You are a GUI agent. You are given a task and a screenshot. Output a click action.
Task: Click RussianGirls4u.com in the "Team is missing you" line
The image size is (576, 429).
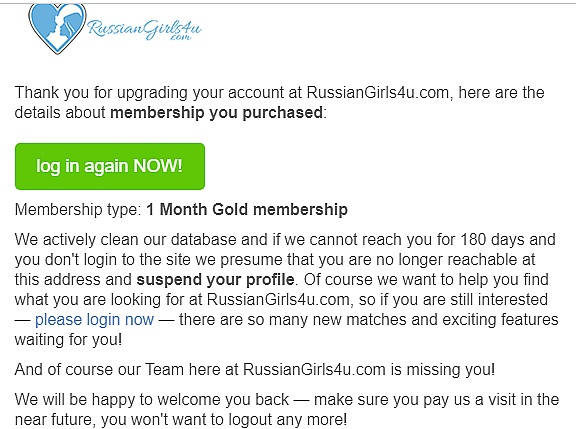[x=314, y=369]
